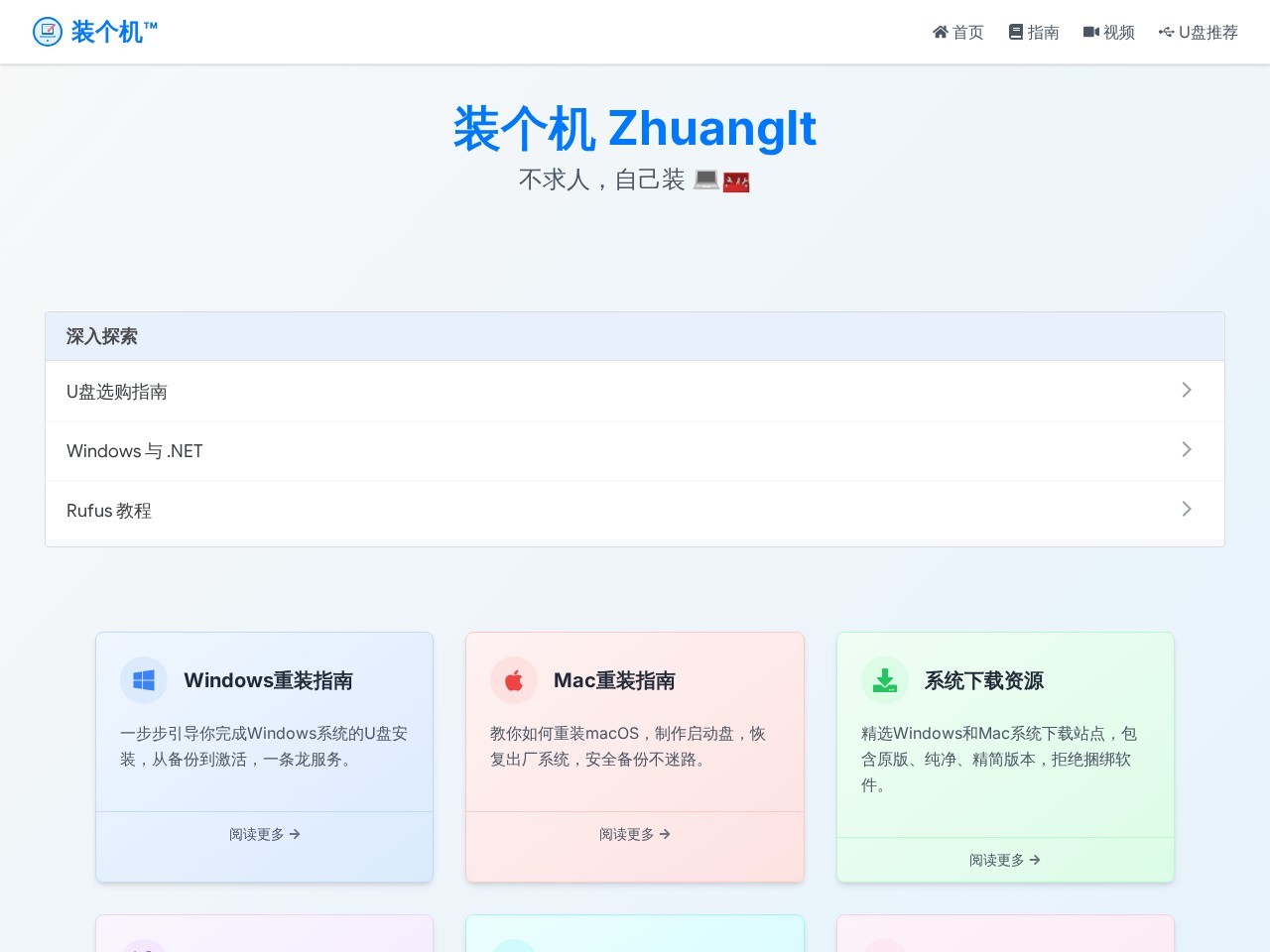This screenshot has height=952, width=1270.
Task: Click the book icon beside 指南
Action: click(1015, 32)
